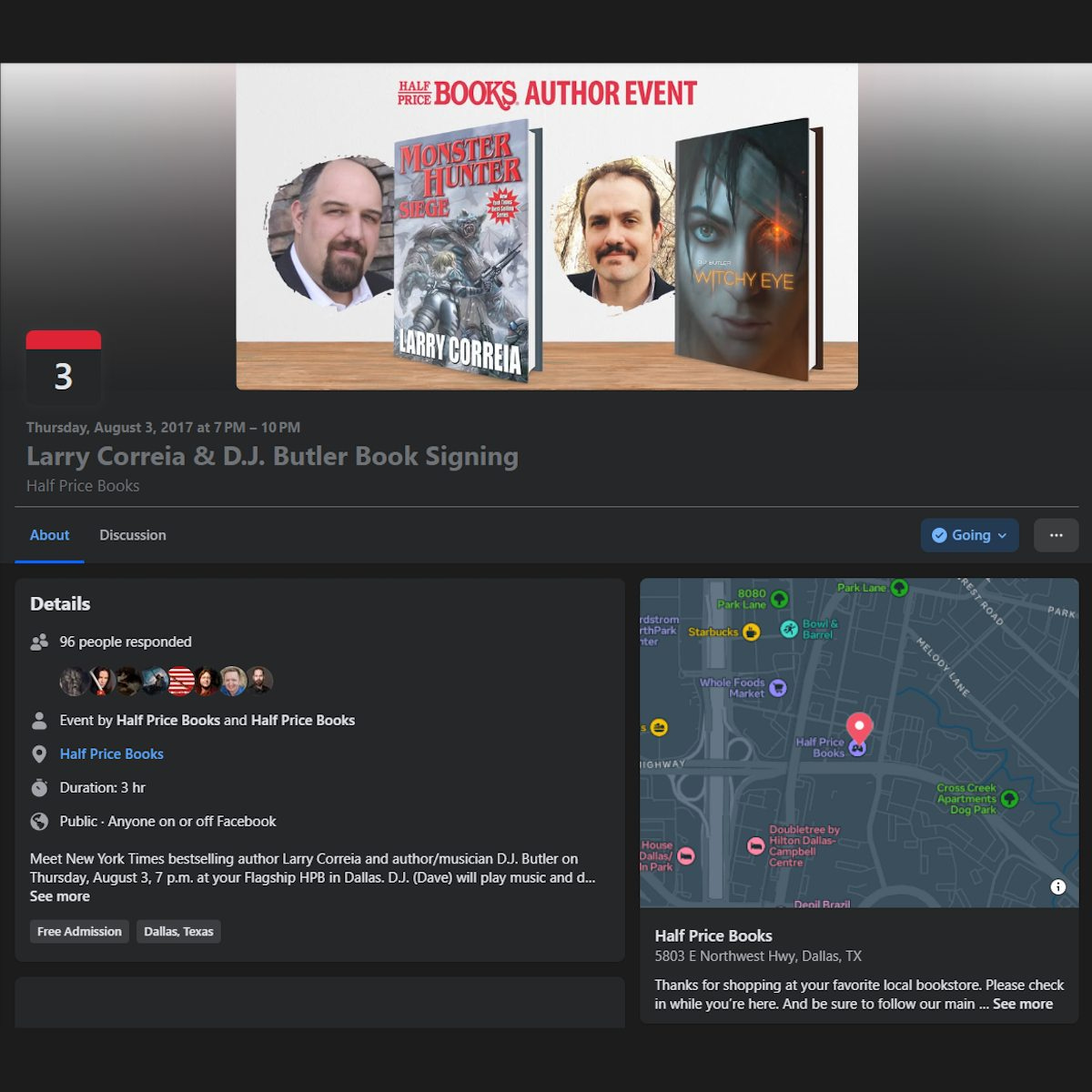Click the Half Price Books location link
The height and width of the screenshot is (1092, 1092).
tap(112, 753)
